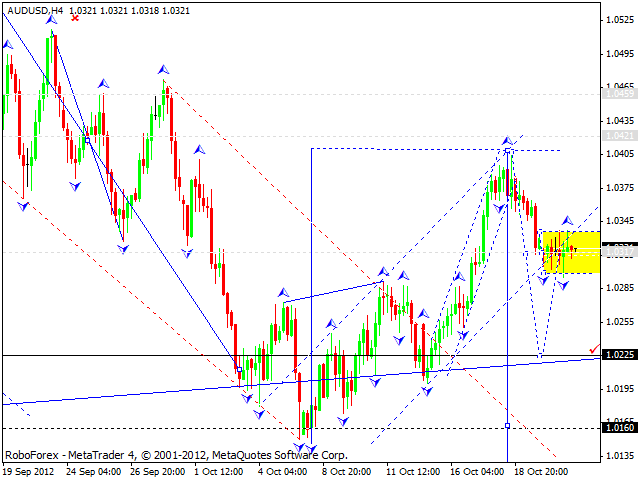Image resolution: width=640 pixels, height=480 pixels.
Task: Click the gray 1.0421 level label
Action: tap(620, 136)
